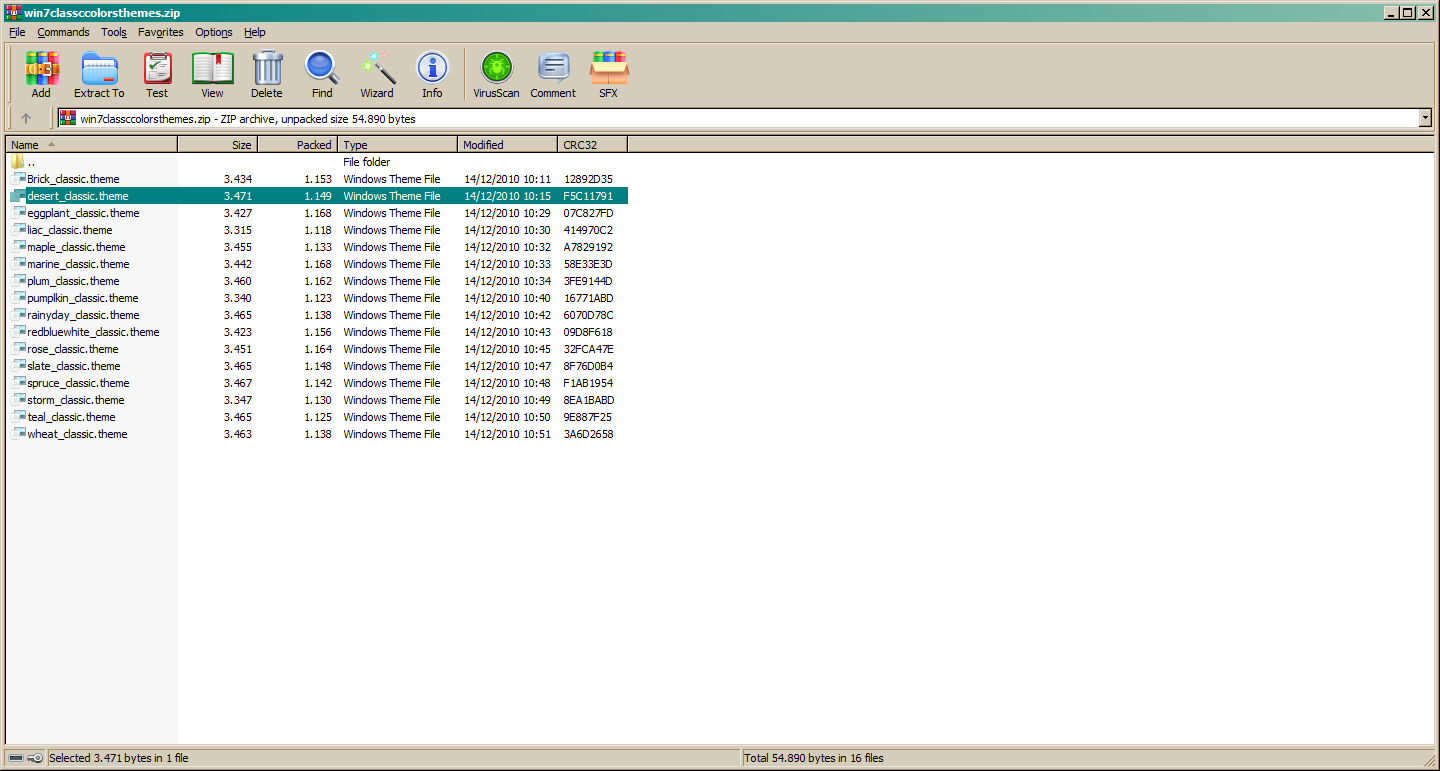Open the Favorites menu
The image size is (1440, 771).
[x=161, y=32]
